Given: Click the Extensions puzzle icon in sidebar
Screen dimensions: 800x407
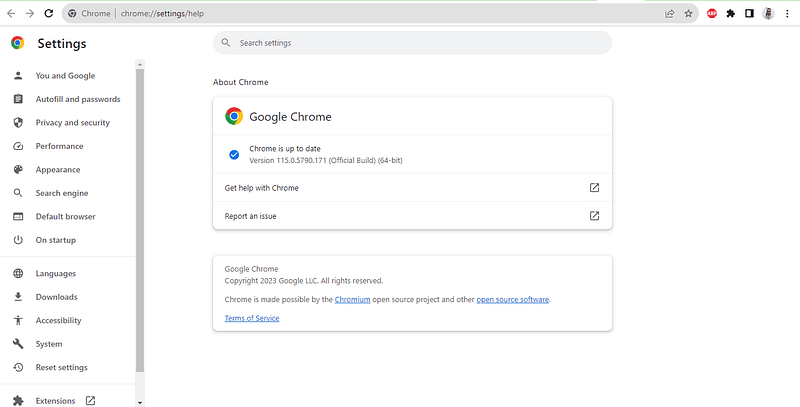Looking at the screenshot, I should click(x=18, y=400).
